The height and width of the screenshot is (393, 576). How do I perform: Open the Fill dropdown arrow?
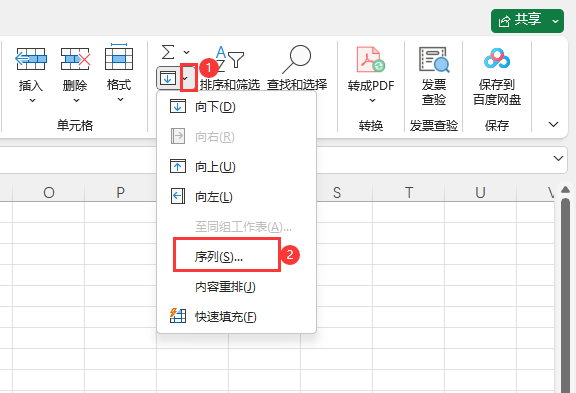coord(186,78)
